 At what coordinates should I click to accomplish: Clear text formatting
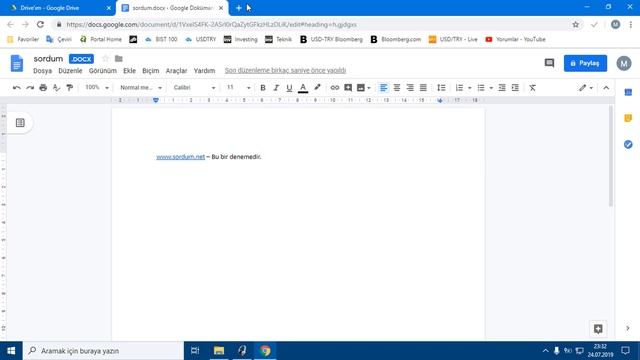(533, 88)
